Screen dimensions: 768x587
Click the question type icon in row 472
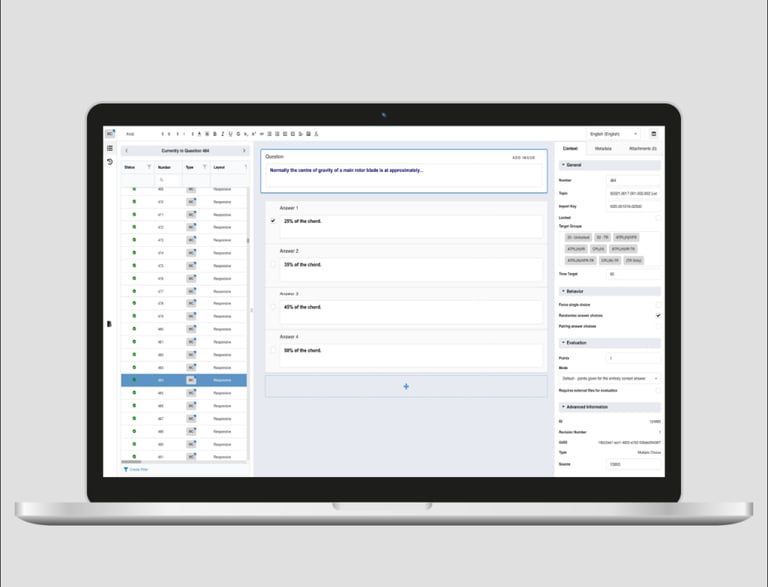[191, 227]
